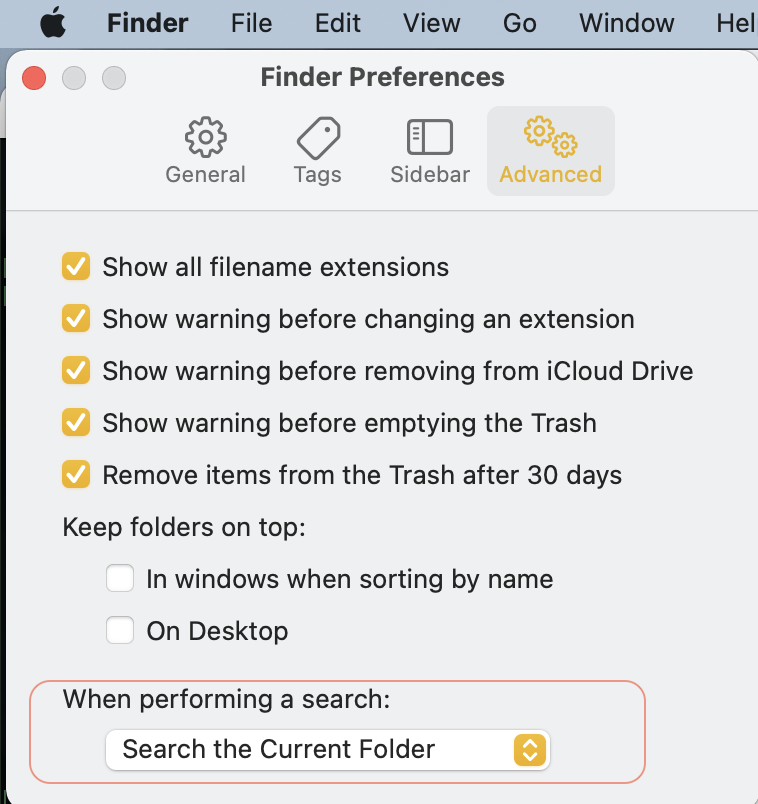The width and height of the screenshot is (758, 804).
Task: Enable folders on top in windows
Action: pyautogui.click(x=121, y=579)
